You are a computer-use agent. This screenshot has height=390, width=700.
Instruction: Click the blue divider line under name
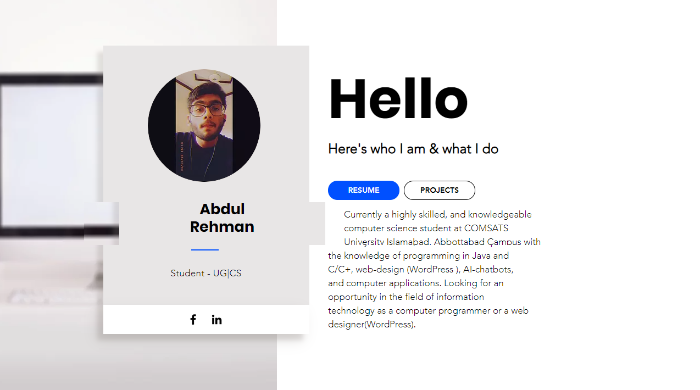(205, 249)
